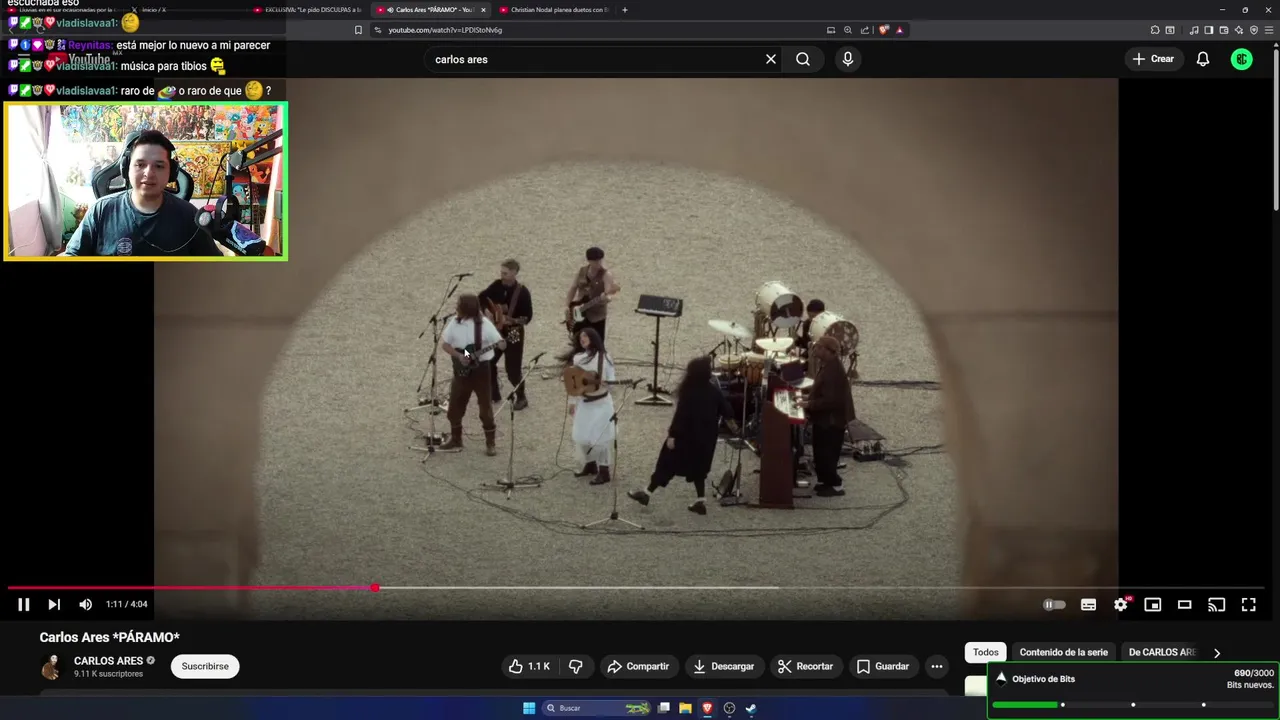Switch to miniplayer mode
The image size is (1280, 720).
tap(1153, 604)
